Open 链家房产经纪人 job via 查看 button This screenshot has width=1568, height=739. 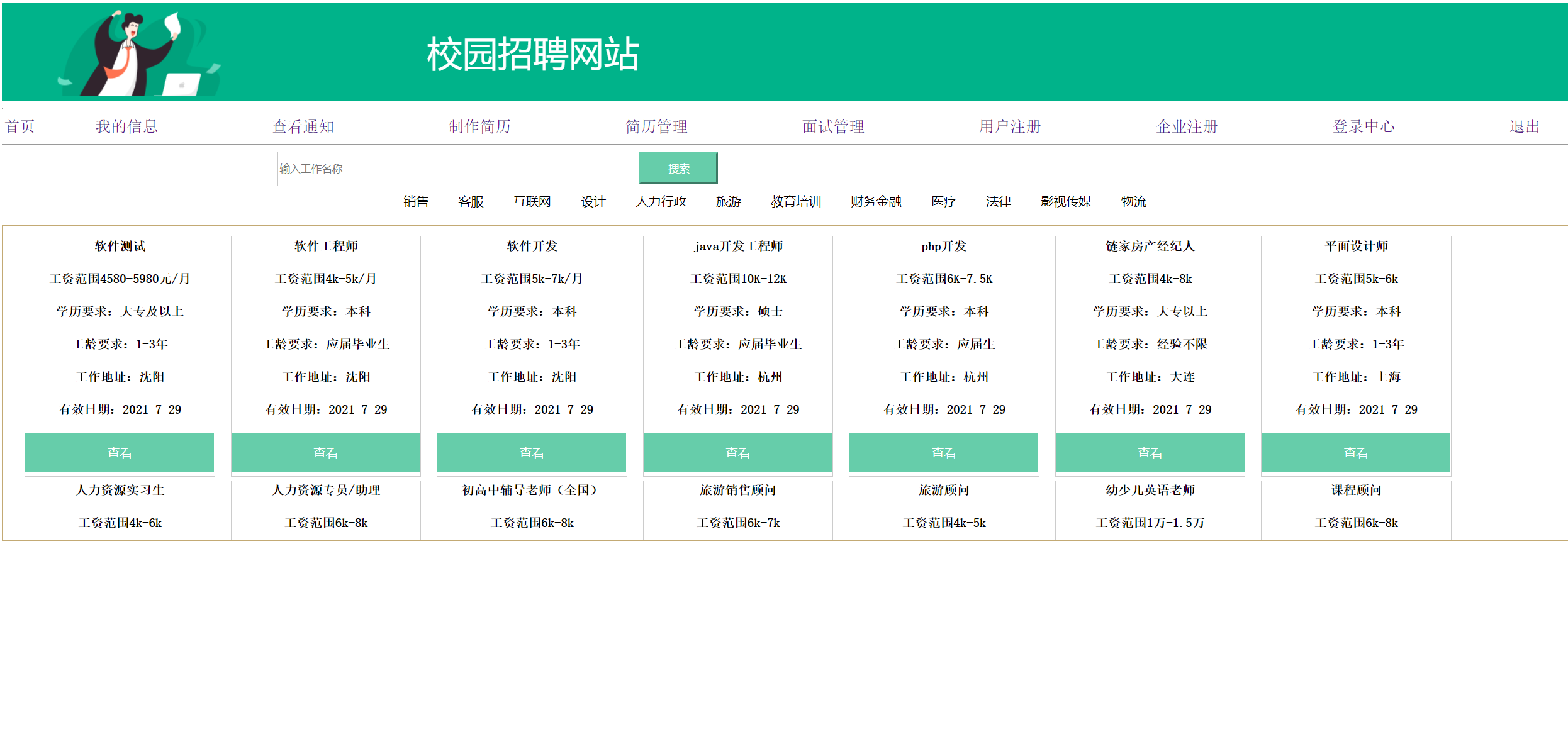1150,453
